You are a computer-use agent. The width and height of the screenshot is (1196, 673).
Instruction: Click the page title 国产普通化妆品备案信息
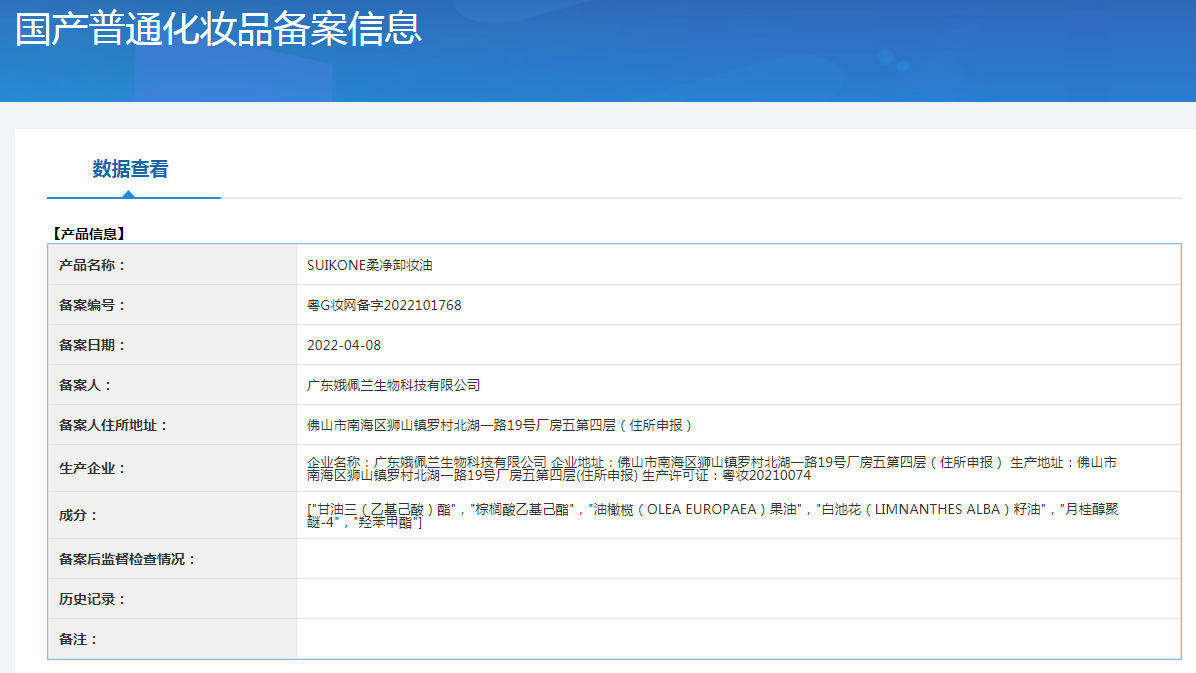[x=218, y=29]
